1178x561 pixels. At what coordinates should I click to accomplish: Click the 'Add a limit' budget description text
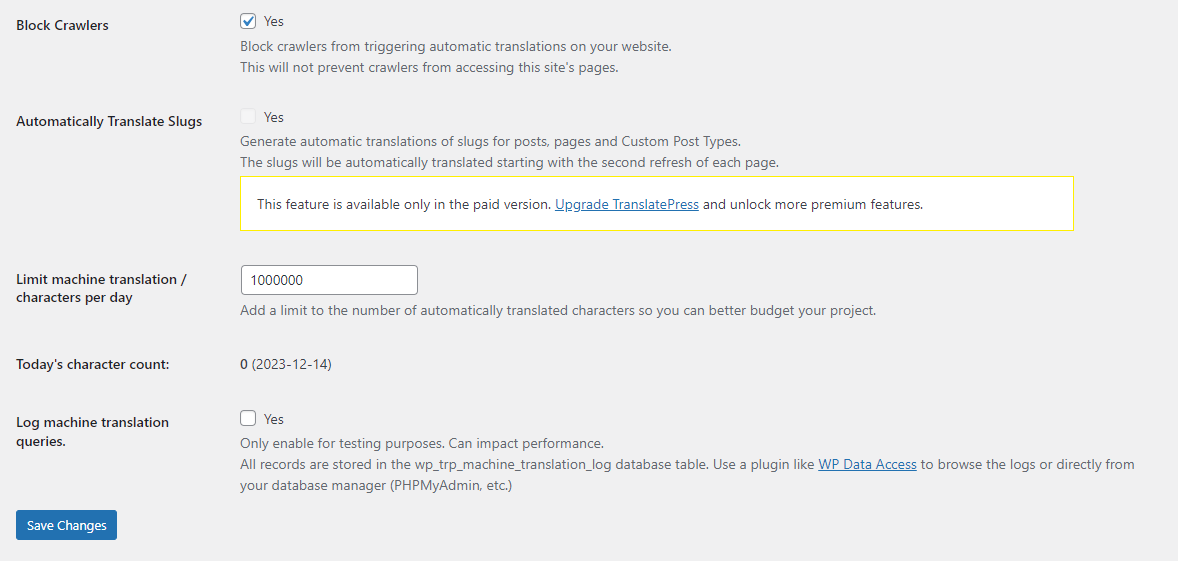[x=557, y=310]
